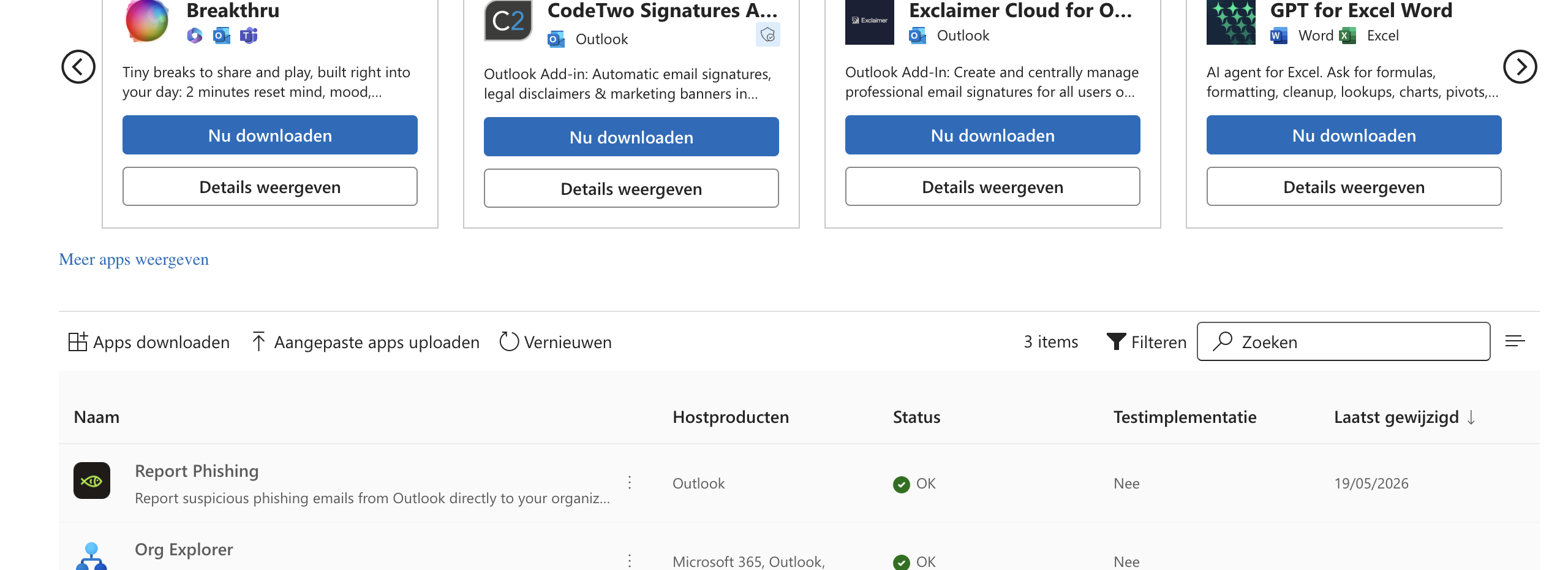Focus the Zoeken search field
The width and height of the screenshot is (1568, 570).
click(1344, 341)
